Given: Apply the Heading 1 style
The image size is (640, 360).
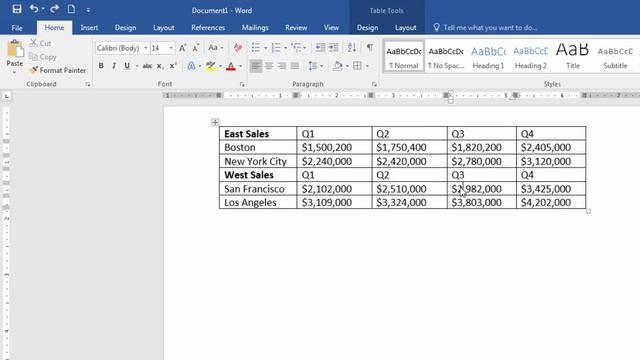Looking at the screenshot, I should [x=488, y=56].
